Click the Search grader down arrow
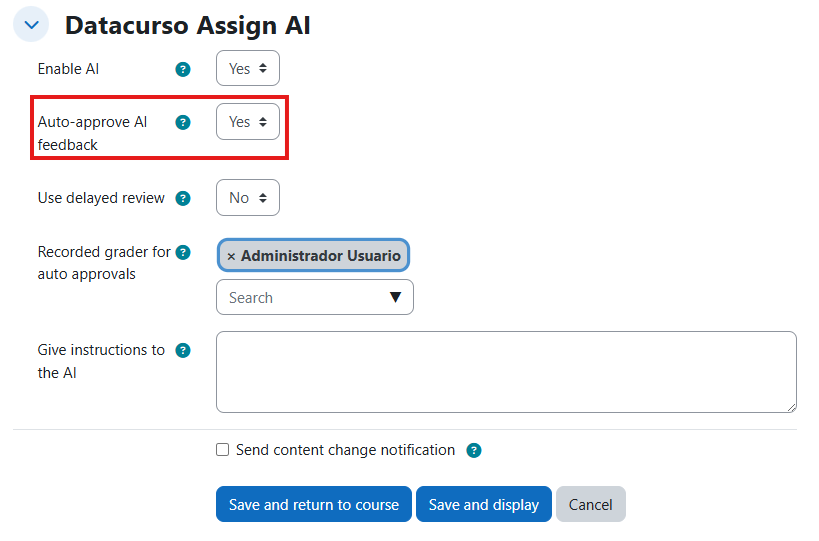 (x=395, y=298)
